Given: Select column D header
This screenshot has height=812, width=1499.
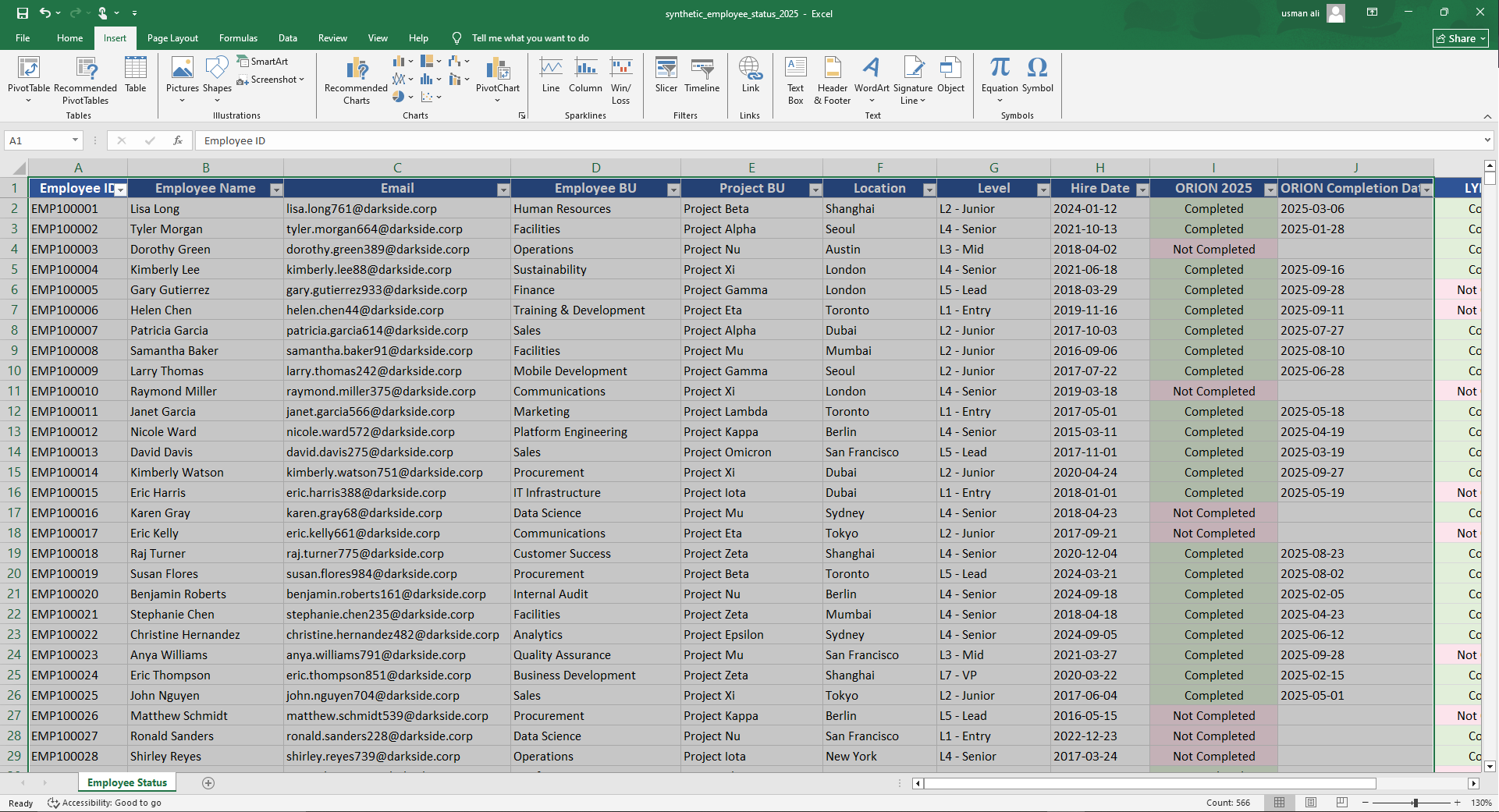Looking at the screenshot, I should click(x=595, y=168).
